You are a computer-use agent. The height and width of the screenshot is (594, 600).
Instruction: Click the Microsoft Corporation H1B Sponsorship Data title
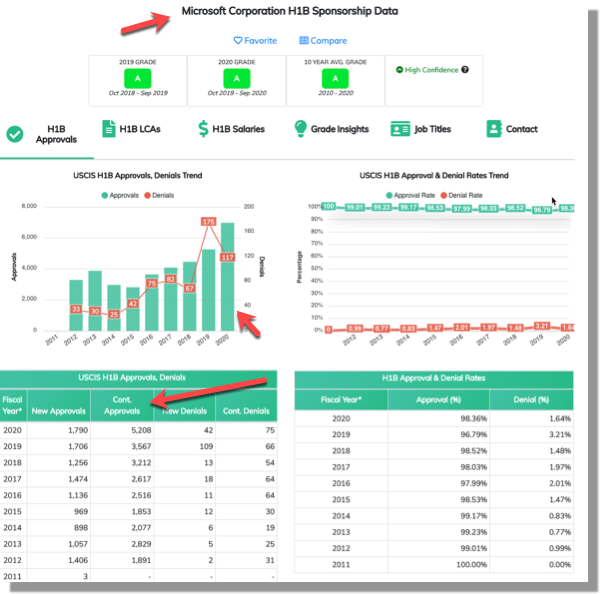pos(290,11)
